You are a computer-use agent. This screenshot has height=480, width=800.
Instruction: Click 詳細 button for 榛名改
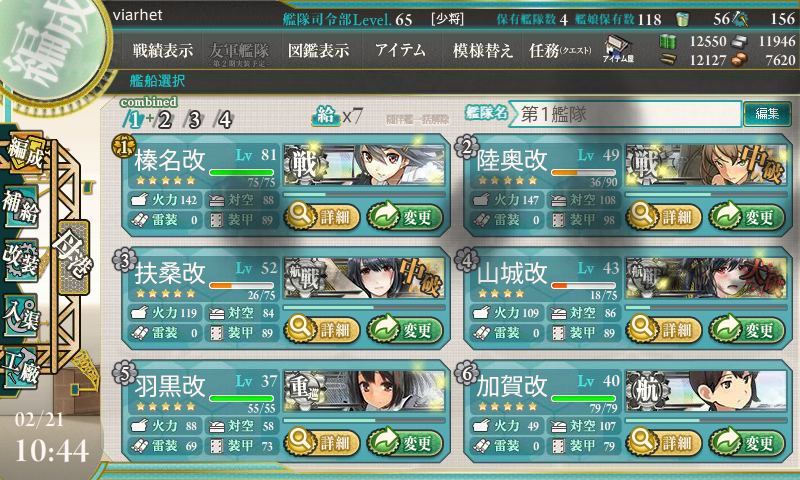tap(322, 217)
